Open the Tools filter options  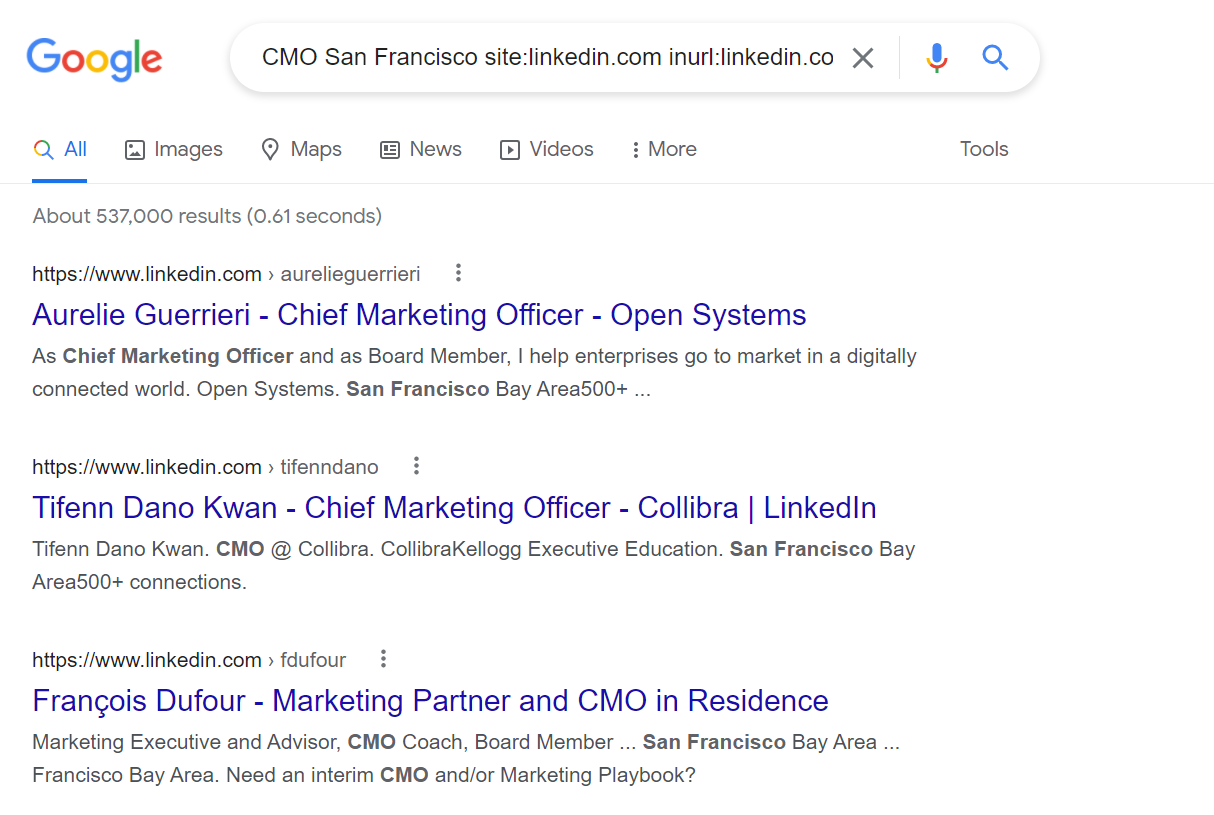984,149
